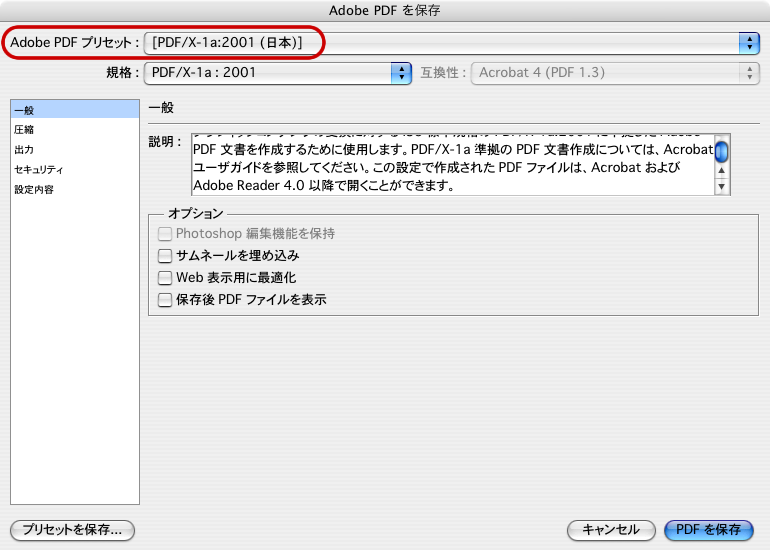
Task: Enable サムネールを埋め込み checkbox
Action: 165,256
